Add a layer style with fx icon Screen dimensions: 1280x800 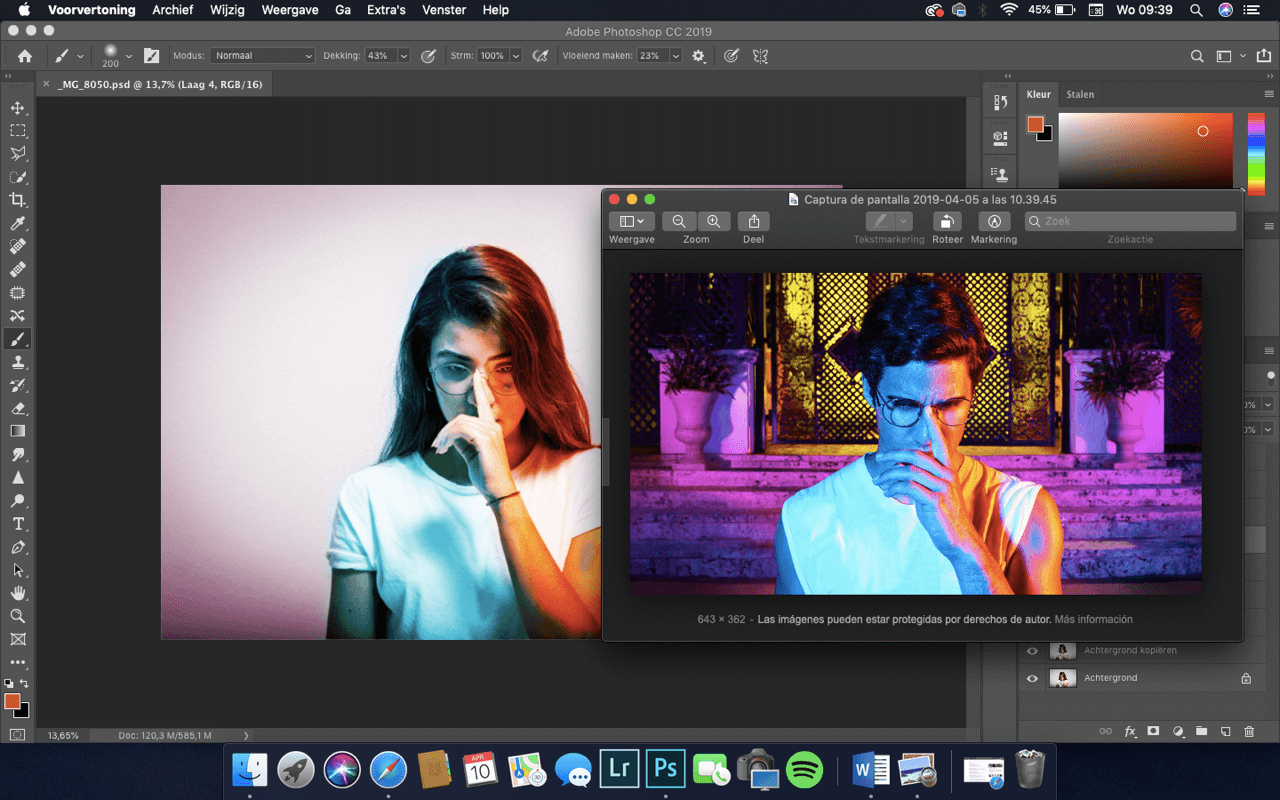point(1131,732)
